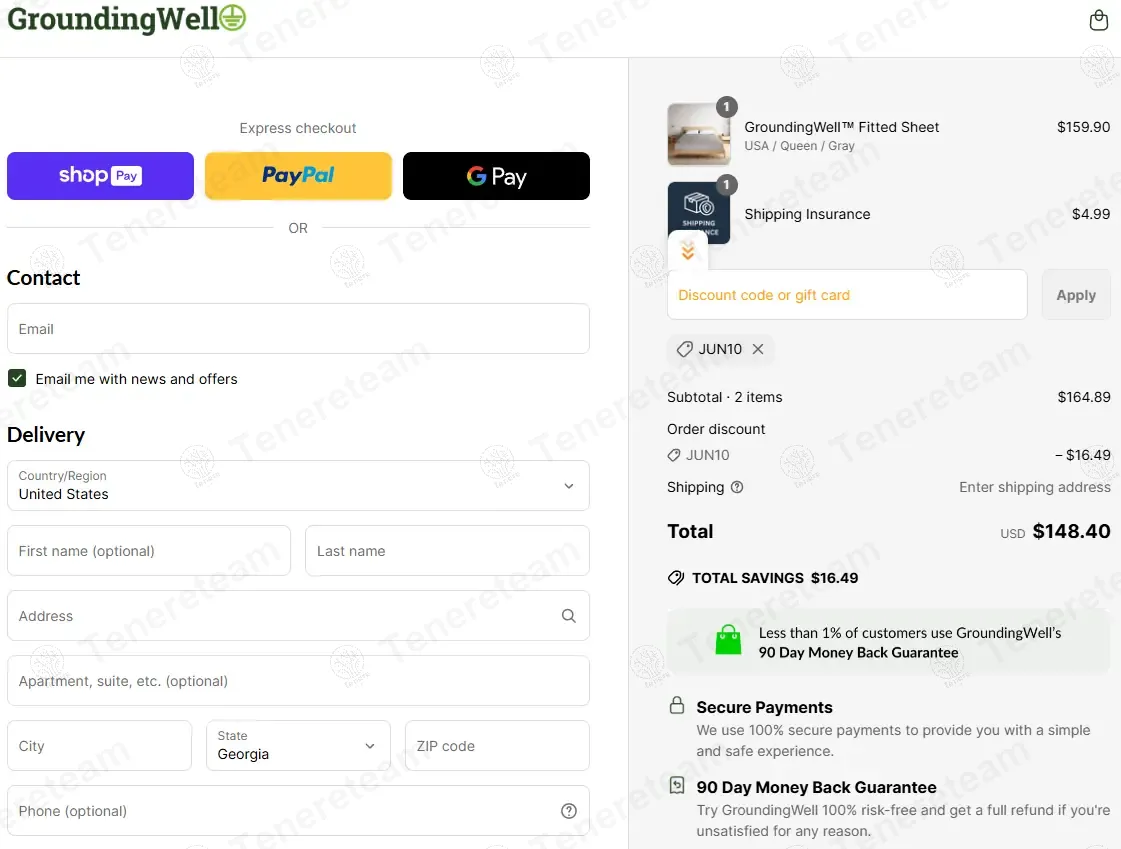
Task: Click the Discount code or gift card field
Action: tap(847, 295)
